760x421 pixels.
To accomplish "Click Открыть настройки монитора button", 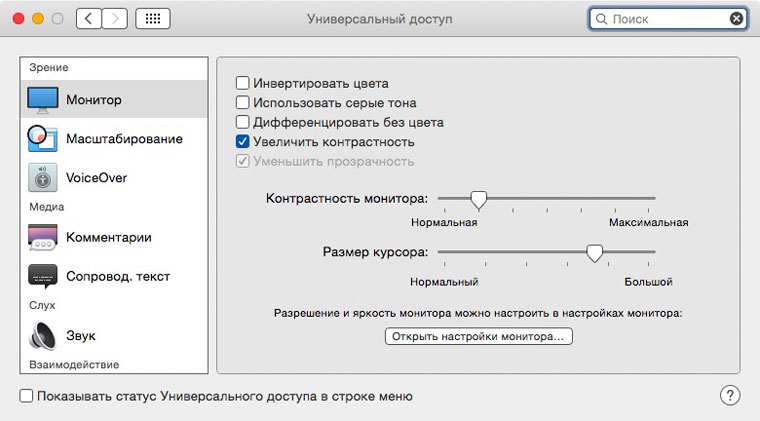I will [x=478, y=337].
